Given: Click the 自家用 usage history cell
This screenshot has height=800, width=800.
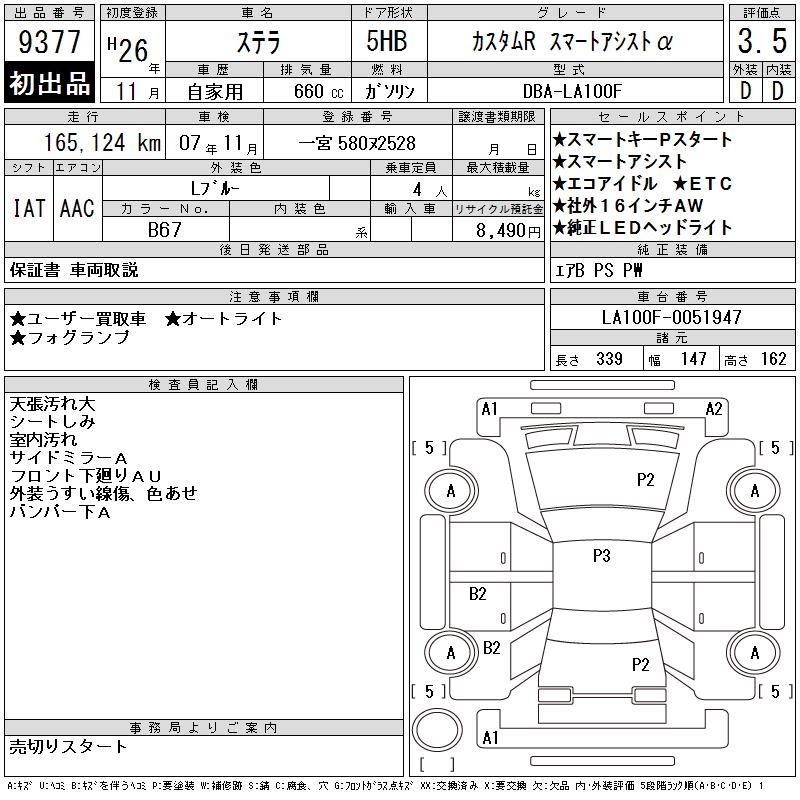Looking at the screenshot, I should [x=215, y=92].
